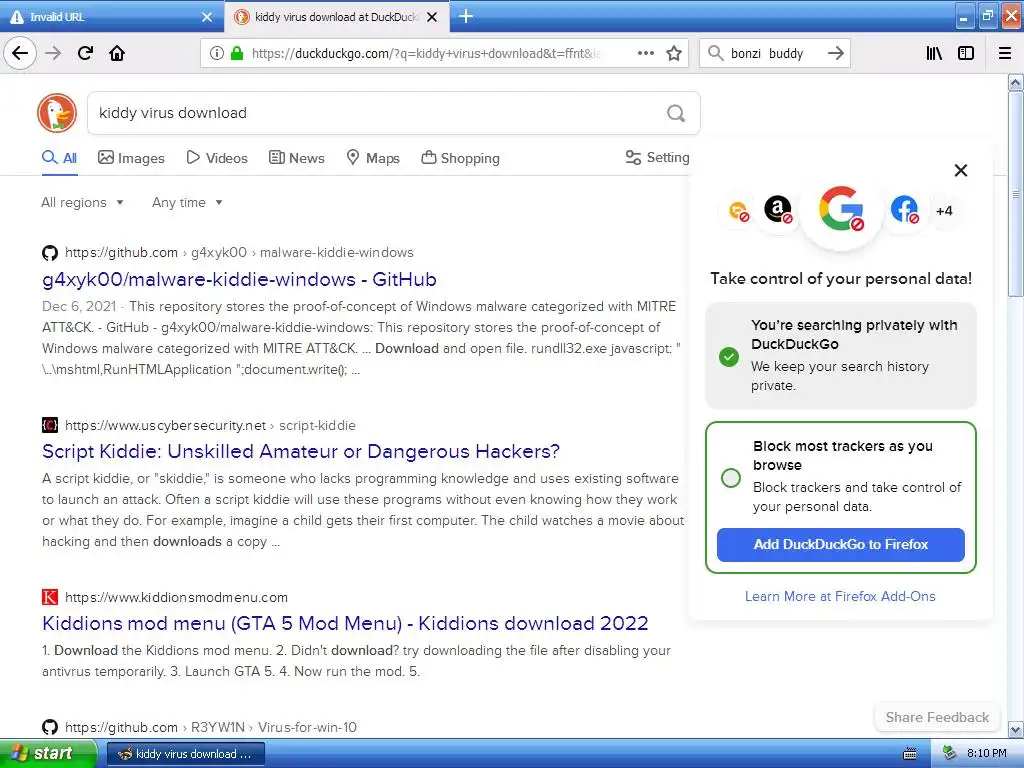
Task: Click GitHub favicon of Virus-for-win-10 result
Action: [x=50, y=727]
